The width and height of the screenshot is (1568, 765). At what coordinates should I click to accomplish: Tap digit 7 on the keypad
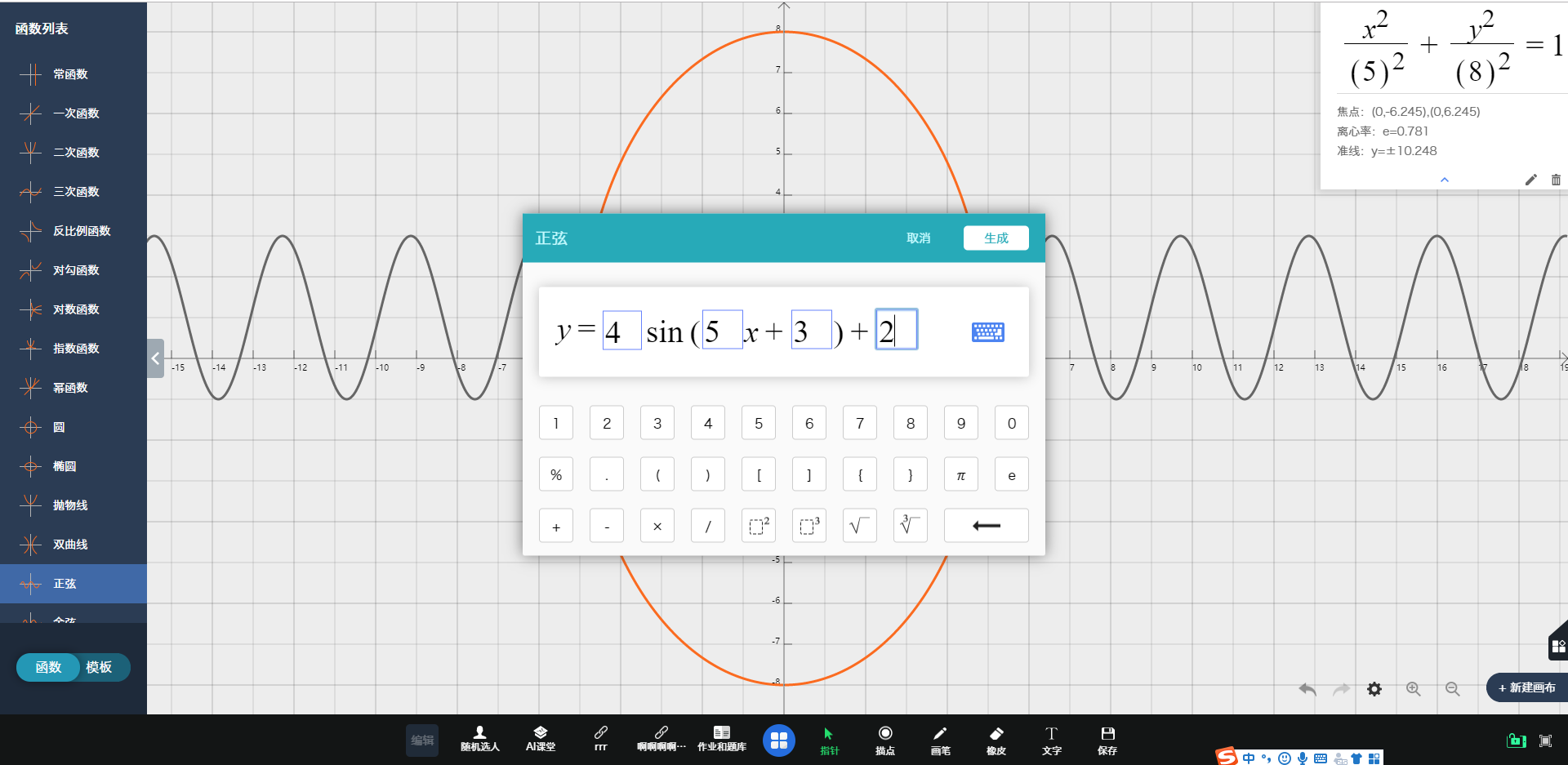860,423
